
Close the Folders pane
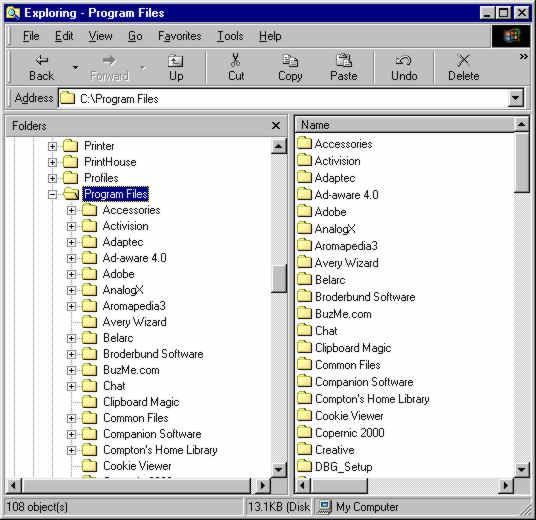276,126
